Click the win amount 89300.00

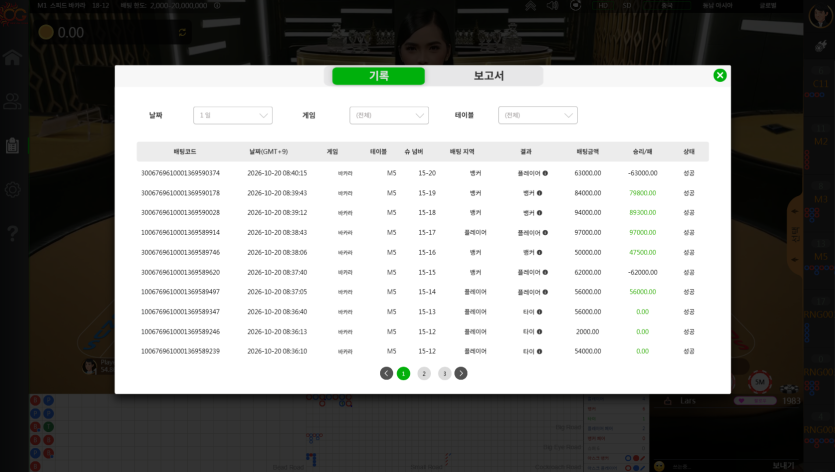point(642,213)
